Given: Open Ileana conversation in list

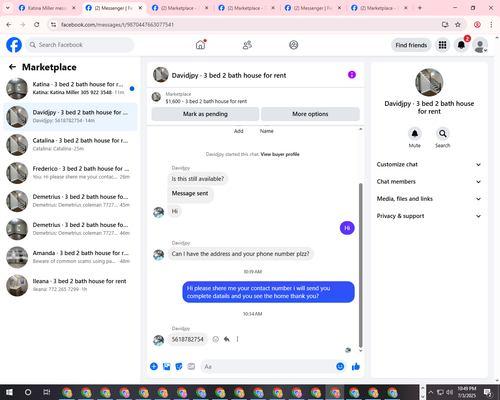Looking at the screenshot, I should click(70, 285).
